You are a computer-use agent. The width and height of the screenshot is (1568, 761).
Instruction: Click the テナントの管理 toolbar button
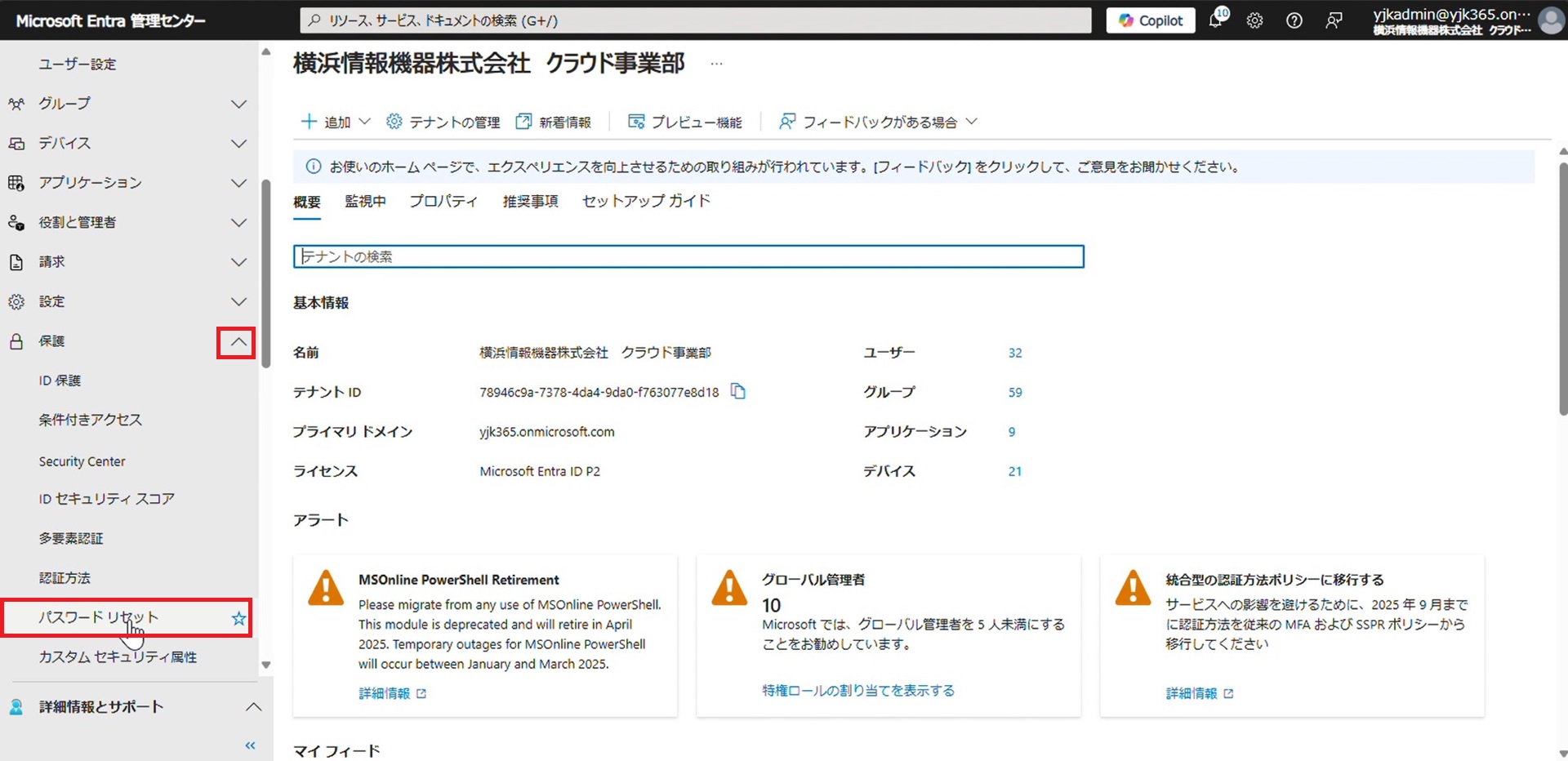(x=443, y=122)
